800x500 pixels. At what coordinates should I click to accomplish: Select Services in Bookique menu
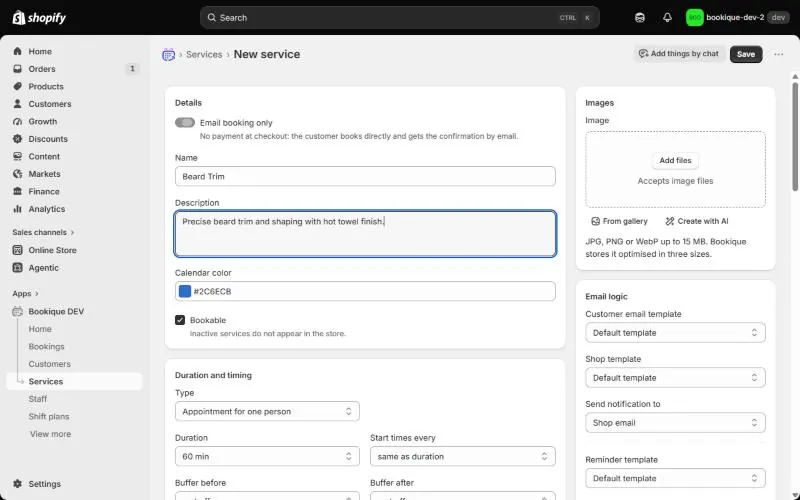click(74, 382)
